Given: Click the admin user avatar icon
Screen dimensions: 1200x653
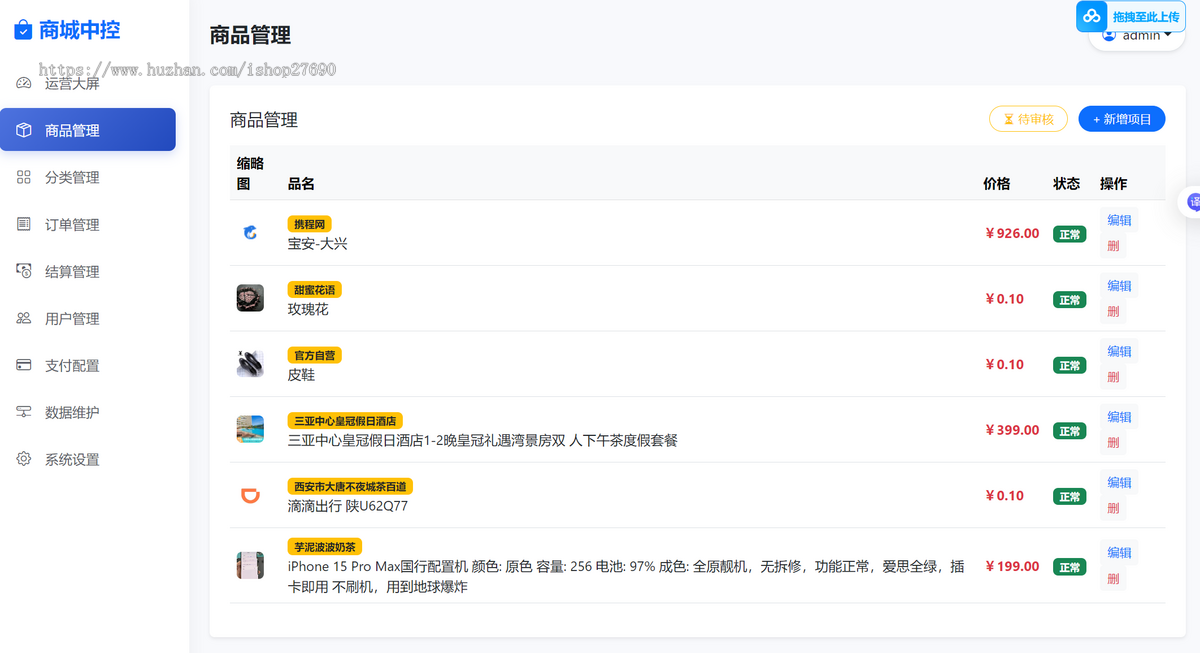Looking at the screenshot, I should [1109, 36].
